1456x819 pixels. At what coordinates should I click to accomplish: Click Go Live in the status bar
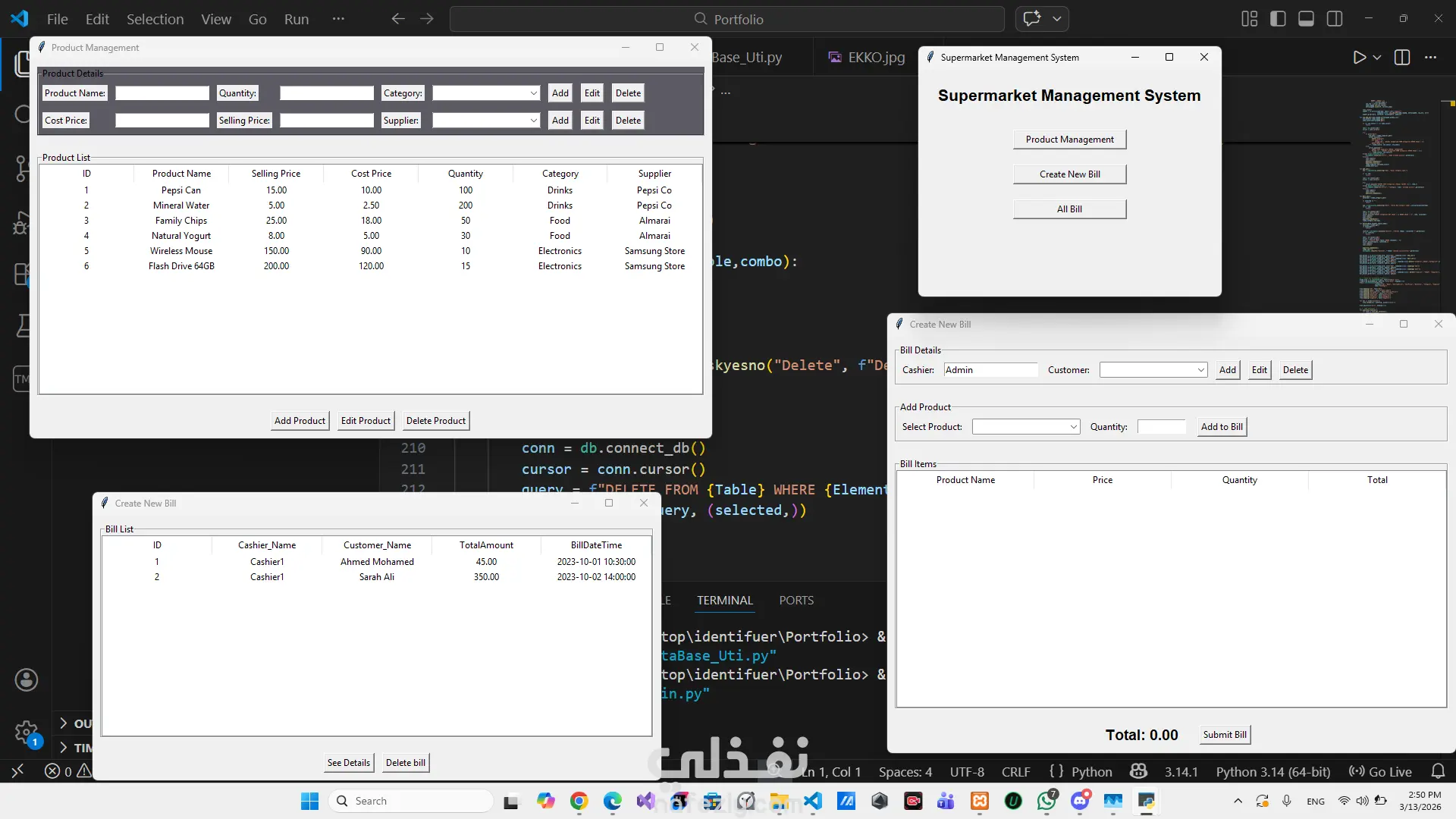[1380, 771]
